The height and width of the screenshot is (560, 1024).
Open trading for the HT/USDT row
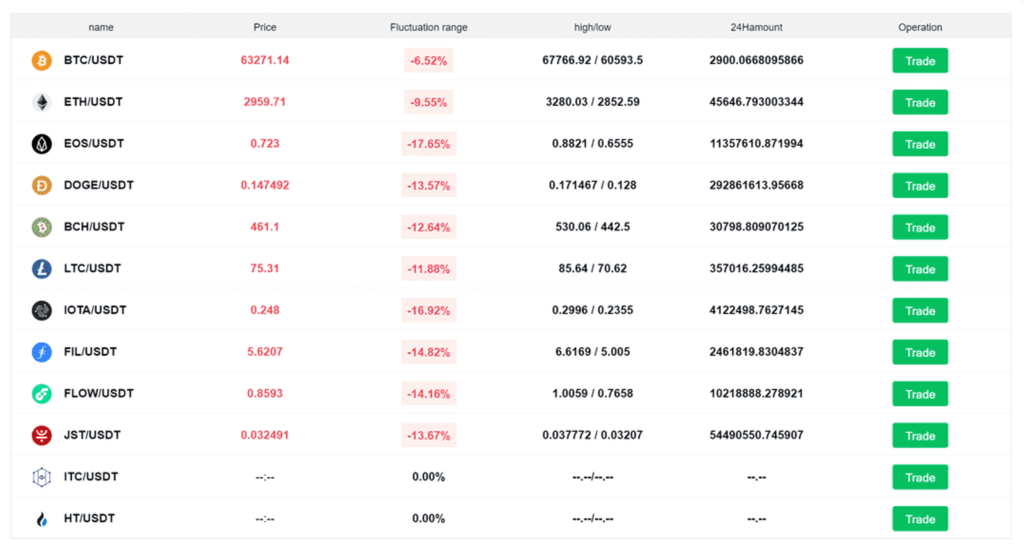920,519
